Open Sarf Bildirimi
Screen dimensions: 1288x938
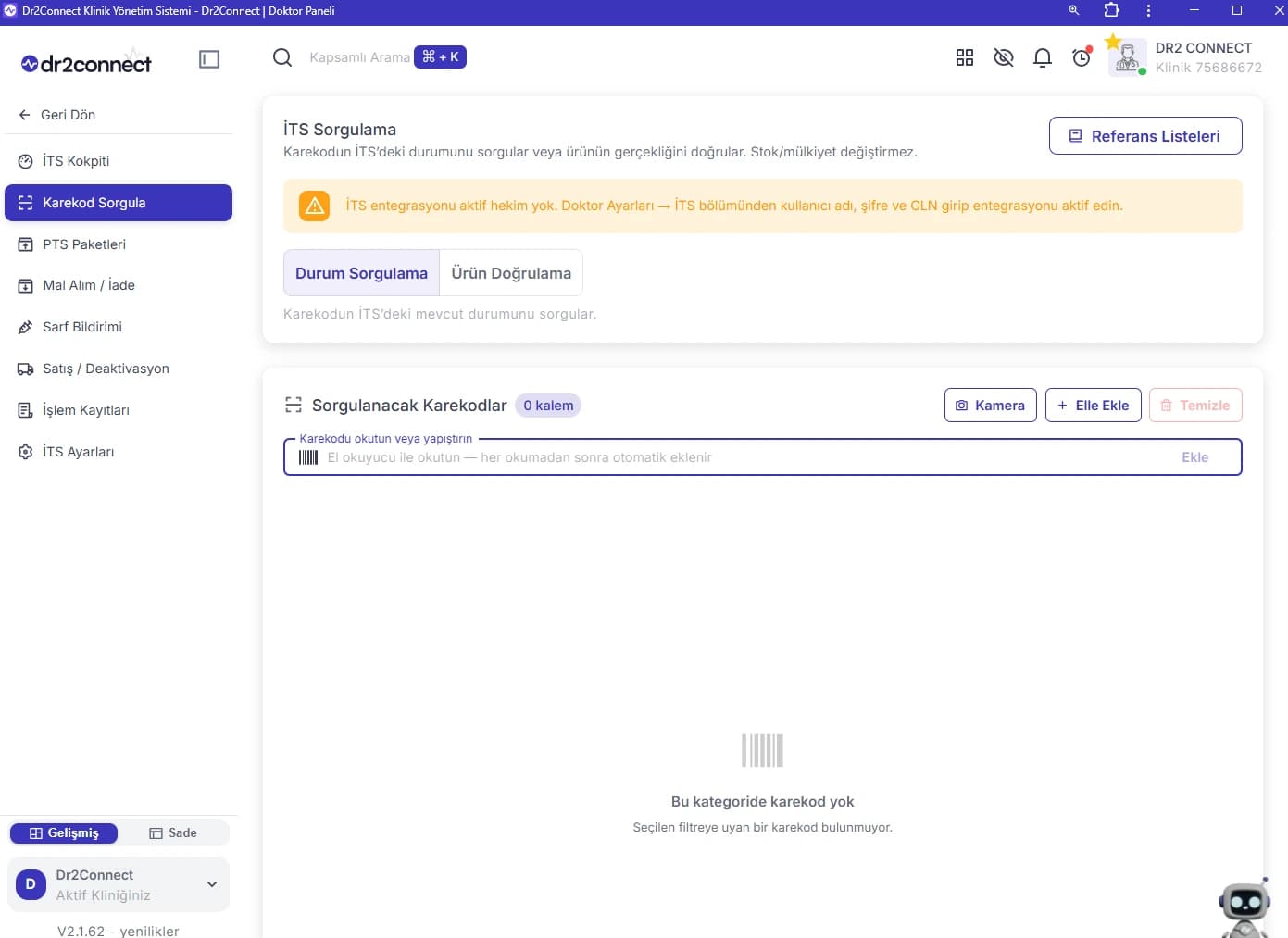point(119,327)
